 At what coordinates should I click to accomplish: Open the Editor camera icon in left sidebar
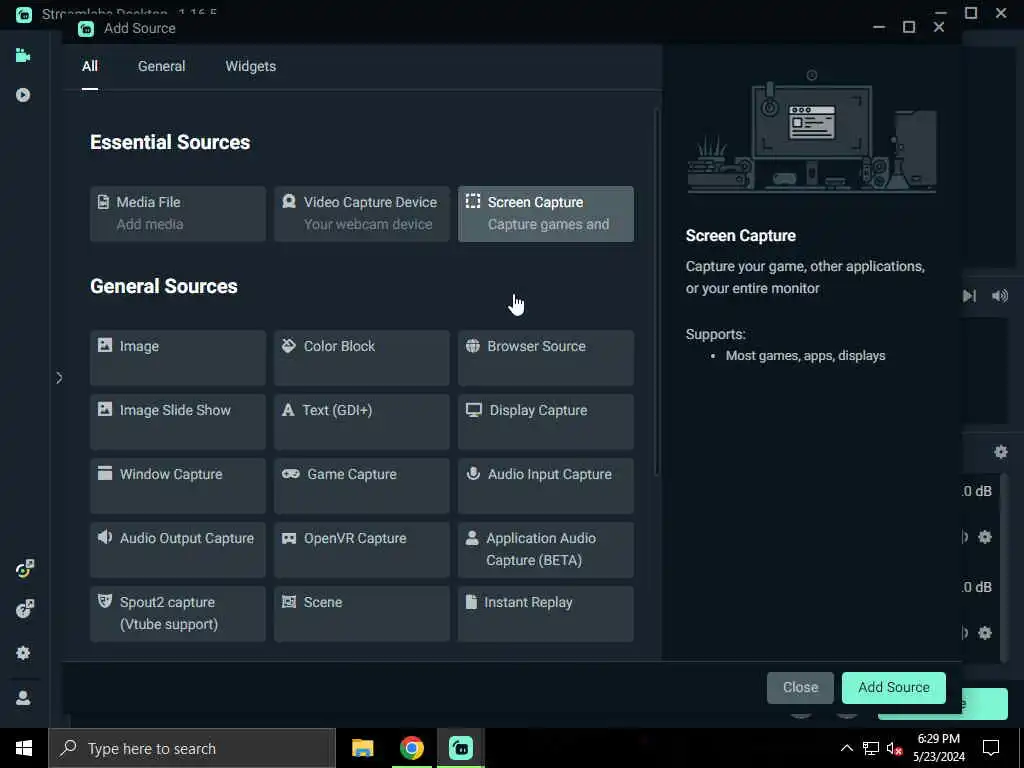point(23,56)
